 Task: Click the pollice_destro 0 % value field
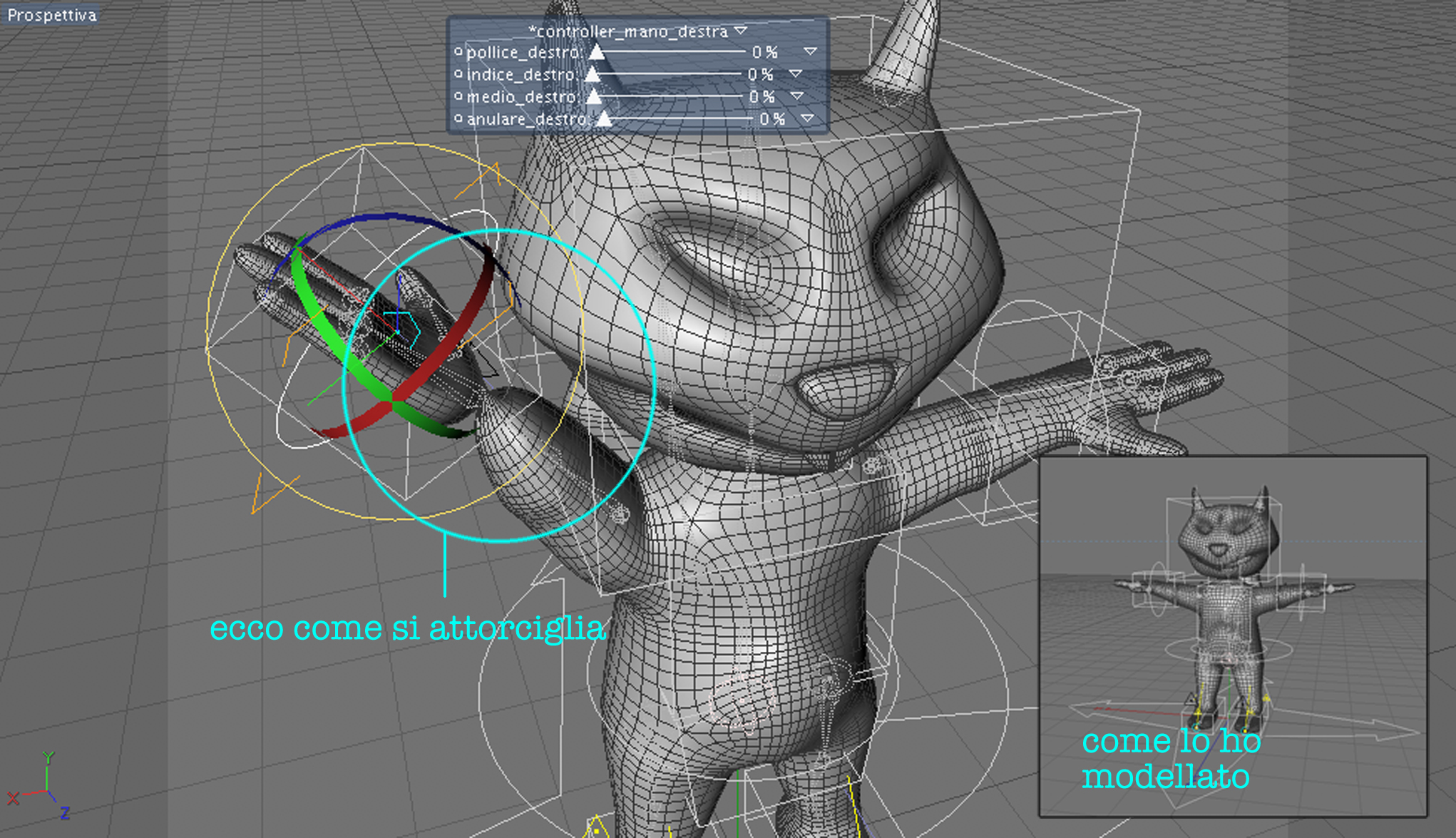click(765, 52)
